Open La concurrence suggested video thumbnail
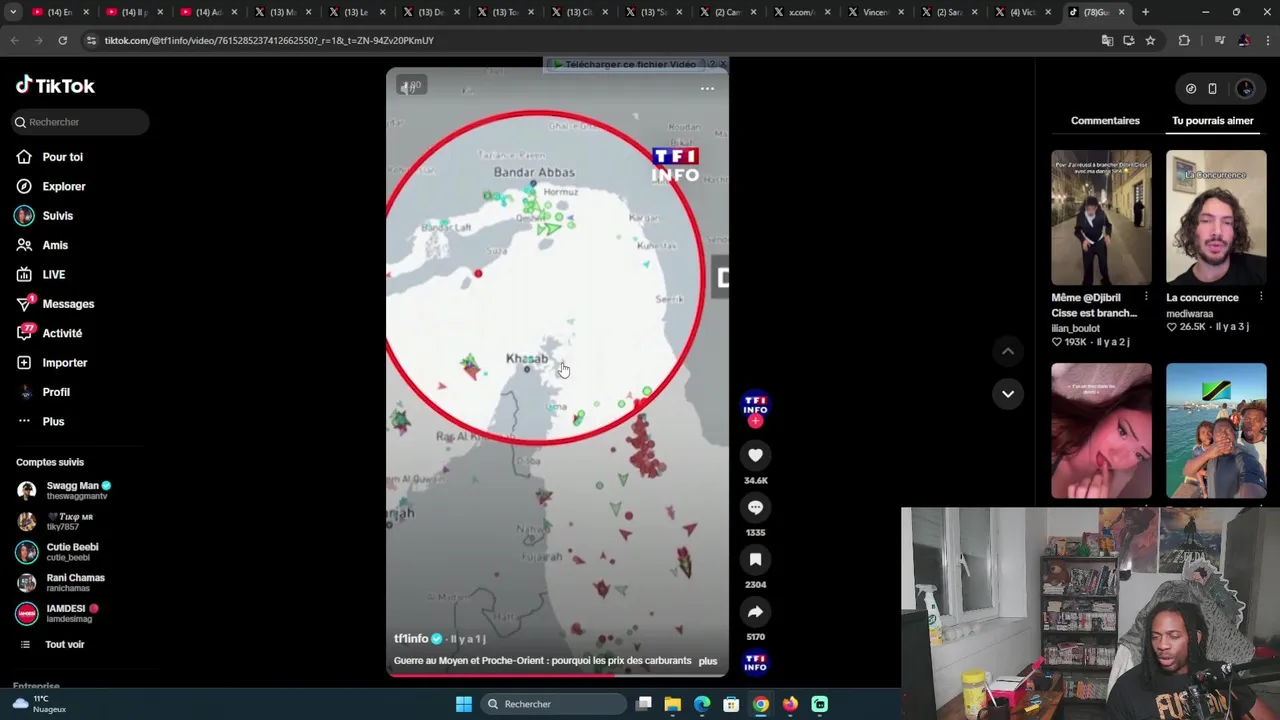Viewport: 1280px width, 720px height. tap(1216, 218)
